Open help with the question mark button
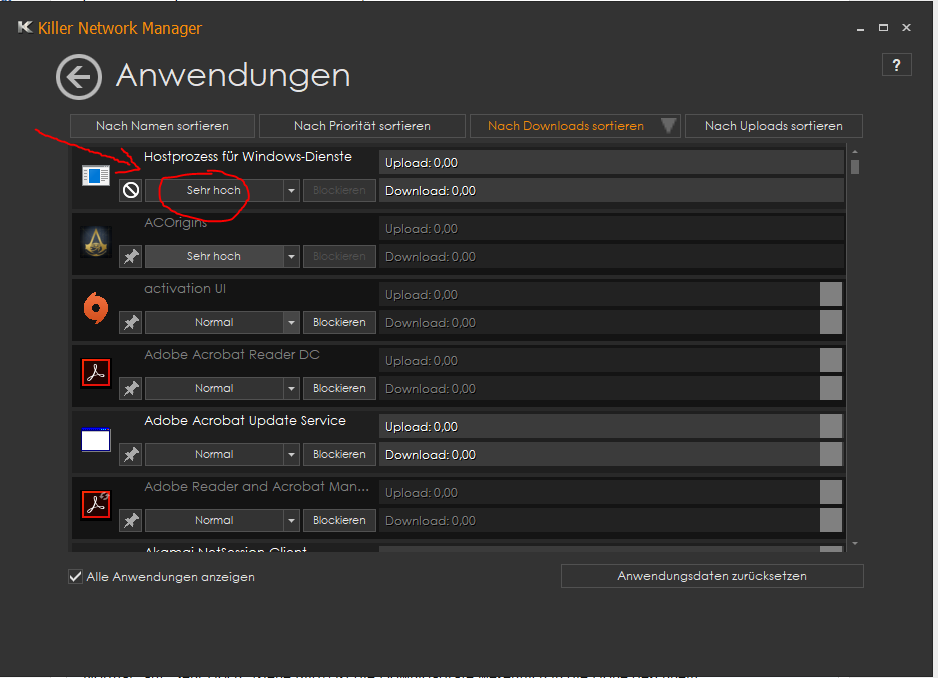This screenshot has height=678, width=938. pyautogui.click(x=896, y=65)
